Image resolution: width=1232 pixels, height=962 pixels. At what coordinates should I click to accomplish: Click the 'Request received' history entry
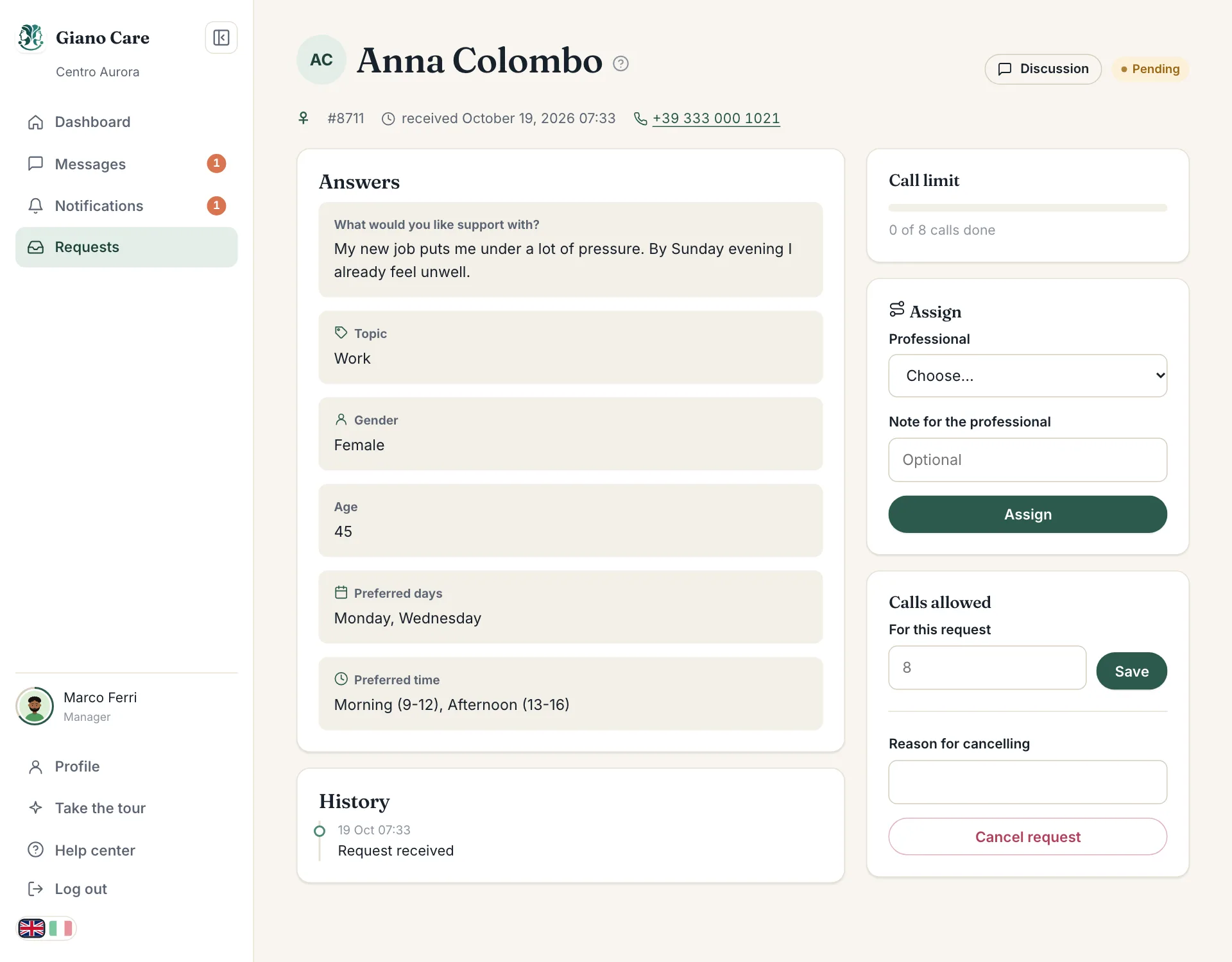[396, 850]
